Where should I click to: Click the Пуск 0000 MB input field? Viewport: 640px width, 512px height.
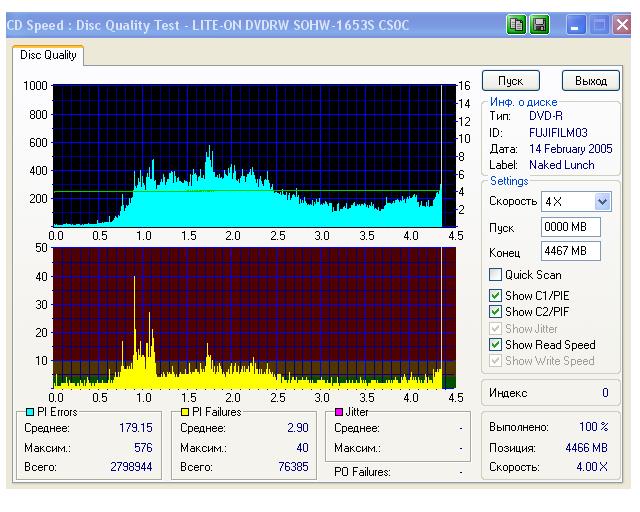pyautogui.click(x=567, y=227)
